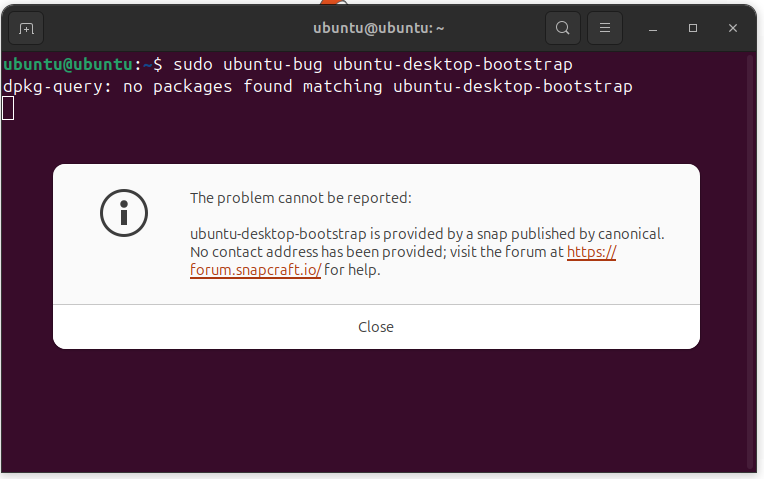
Task: Open terminal search
Action: click(x=563, y=28)
